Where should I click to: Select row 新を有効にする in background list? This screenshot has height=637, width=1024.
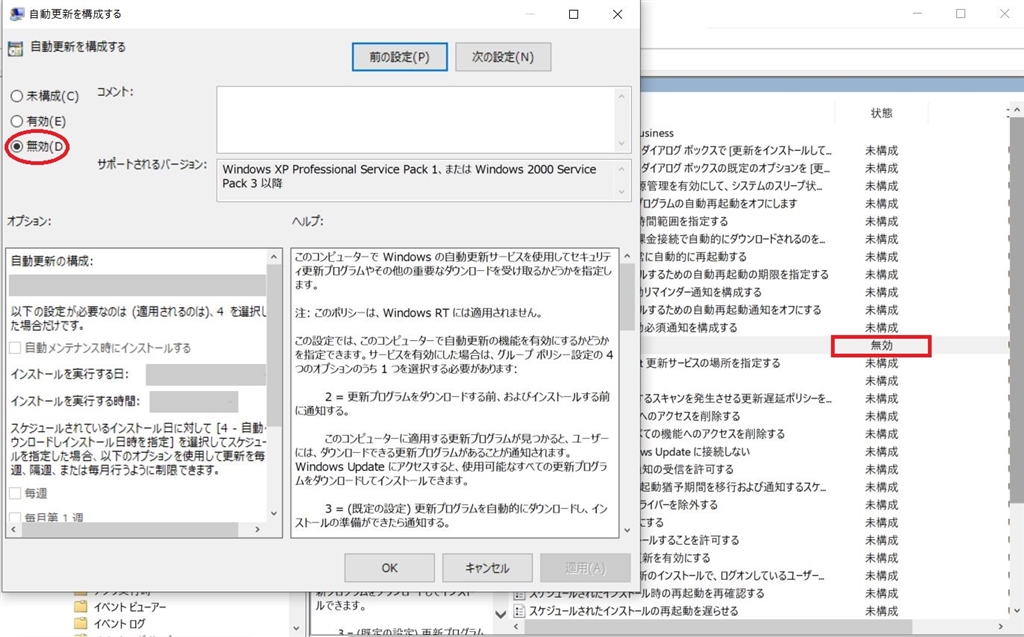click(x=675, y=558)
